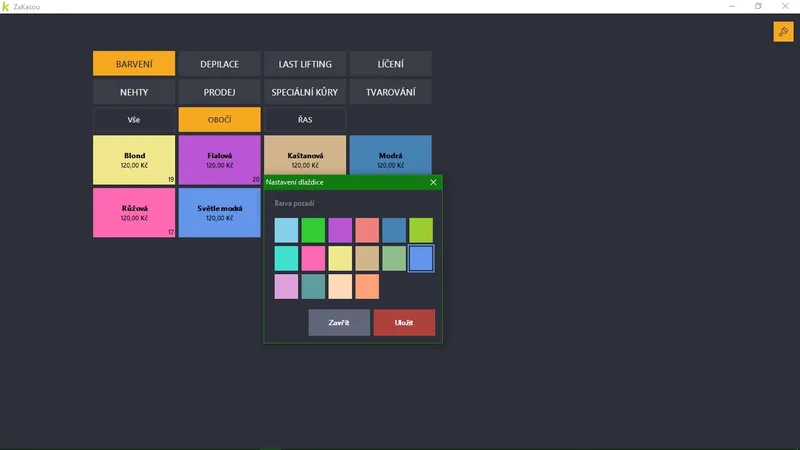Close the Nastavení dlaždice dialog

click(433, 182)
